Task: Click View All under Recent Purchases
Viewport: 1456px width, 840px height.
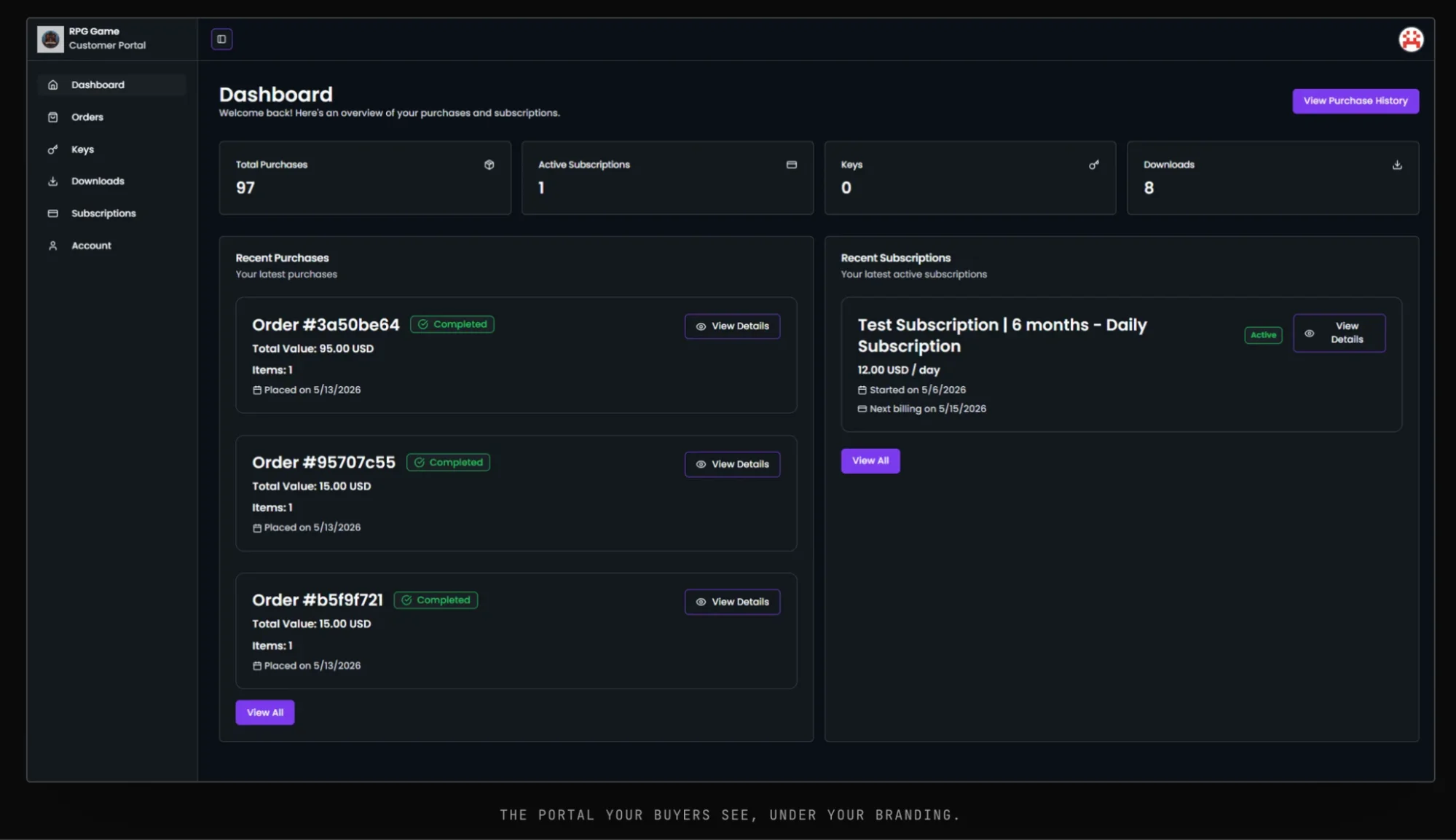Action: (265, 713)
